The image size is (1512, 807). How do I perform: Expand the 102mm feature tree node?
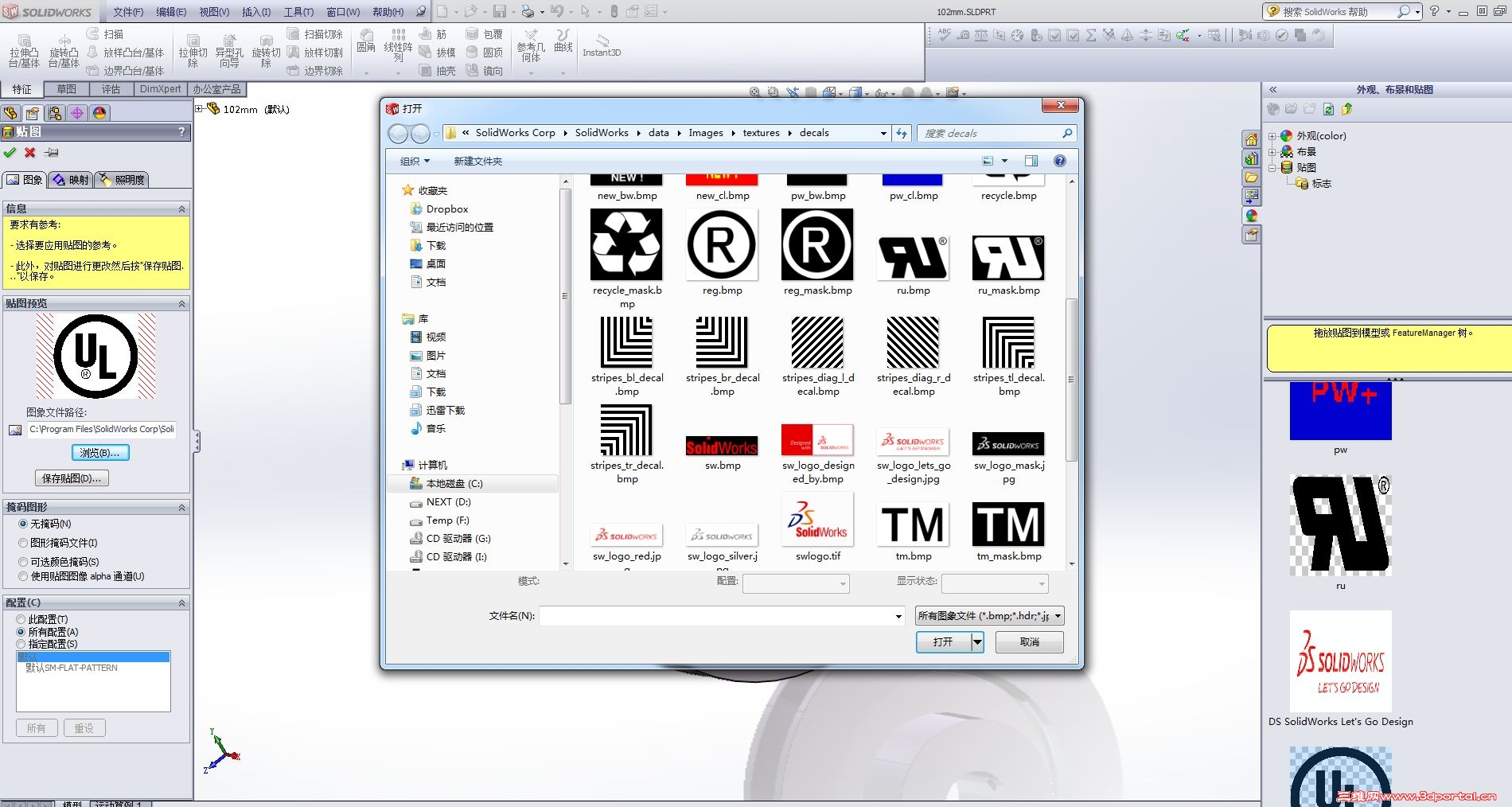pos(200,108)
